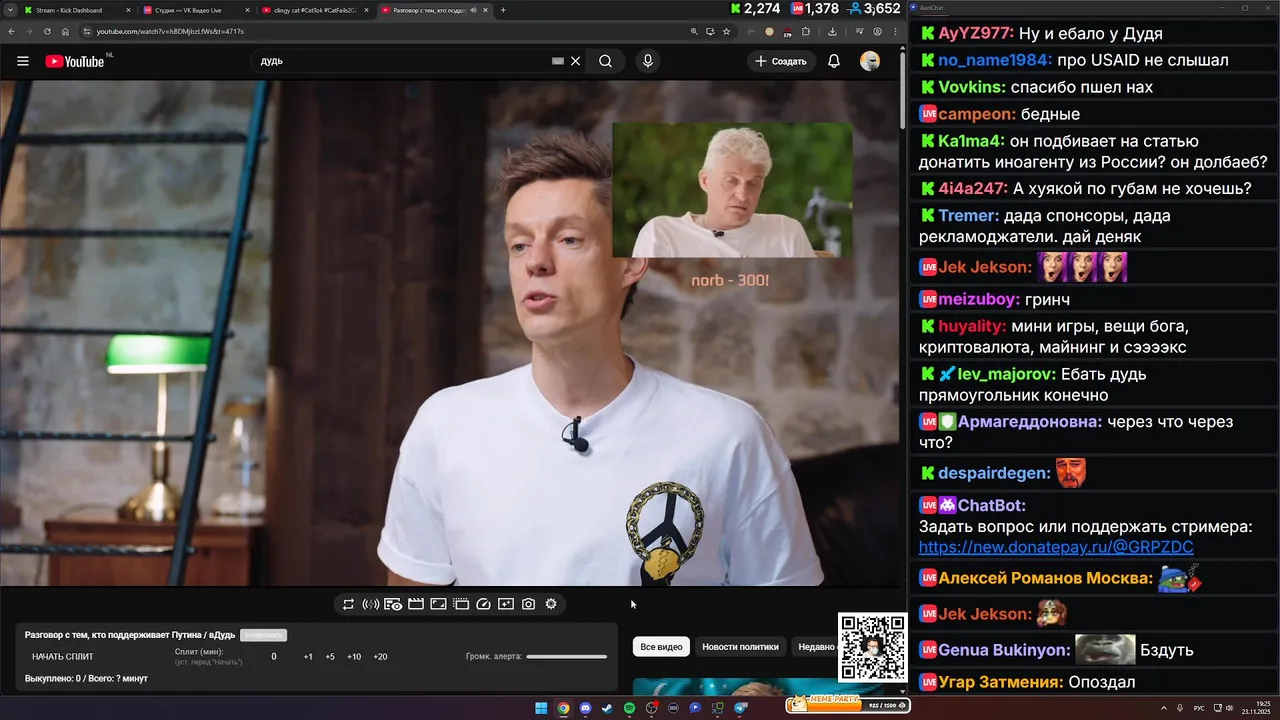
Task: Go to YouTube home via logo
Action: pyautogui.click(x=75, y=61)
